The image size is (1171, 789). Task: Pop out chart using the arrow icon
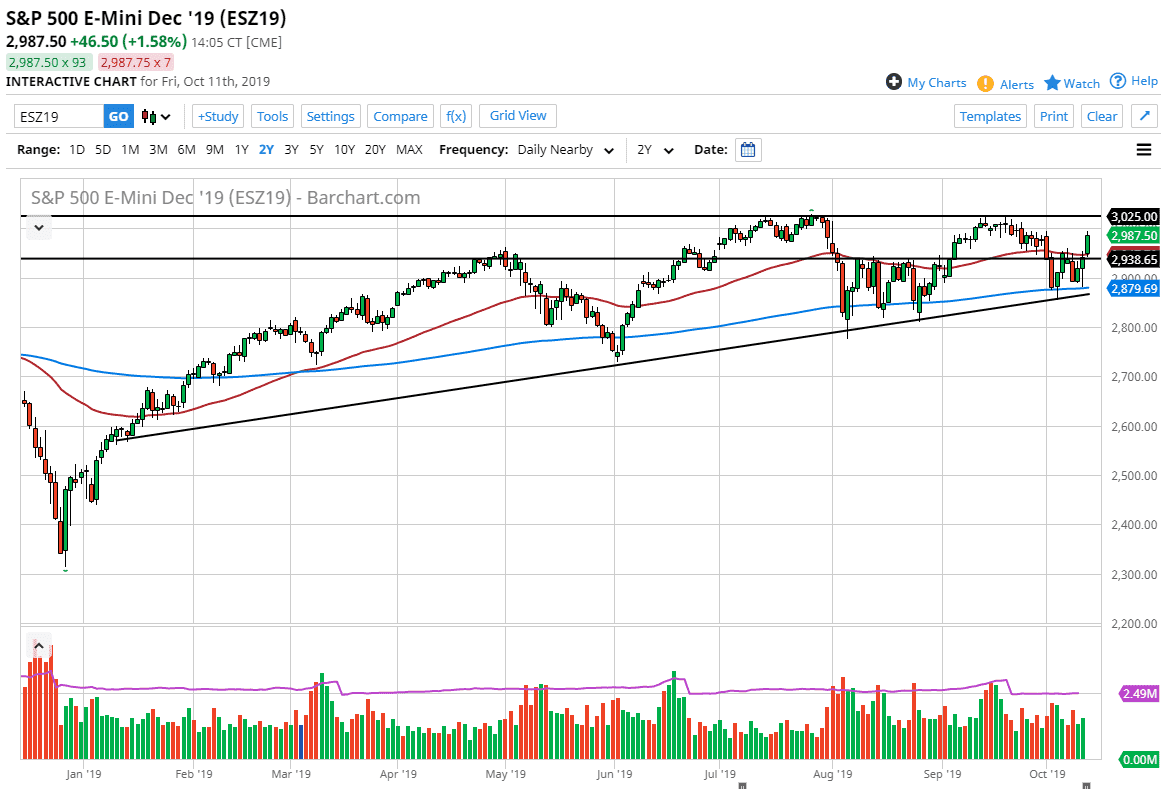click(1143, 115)
